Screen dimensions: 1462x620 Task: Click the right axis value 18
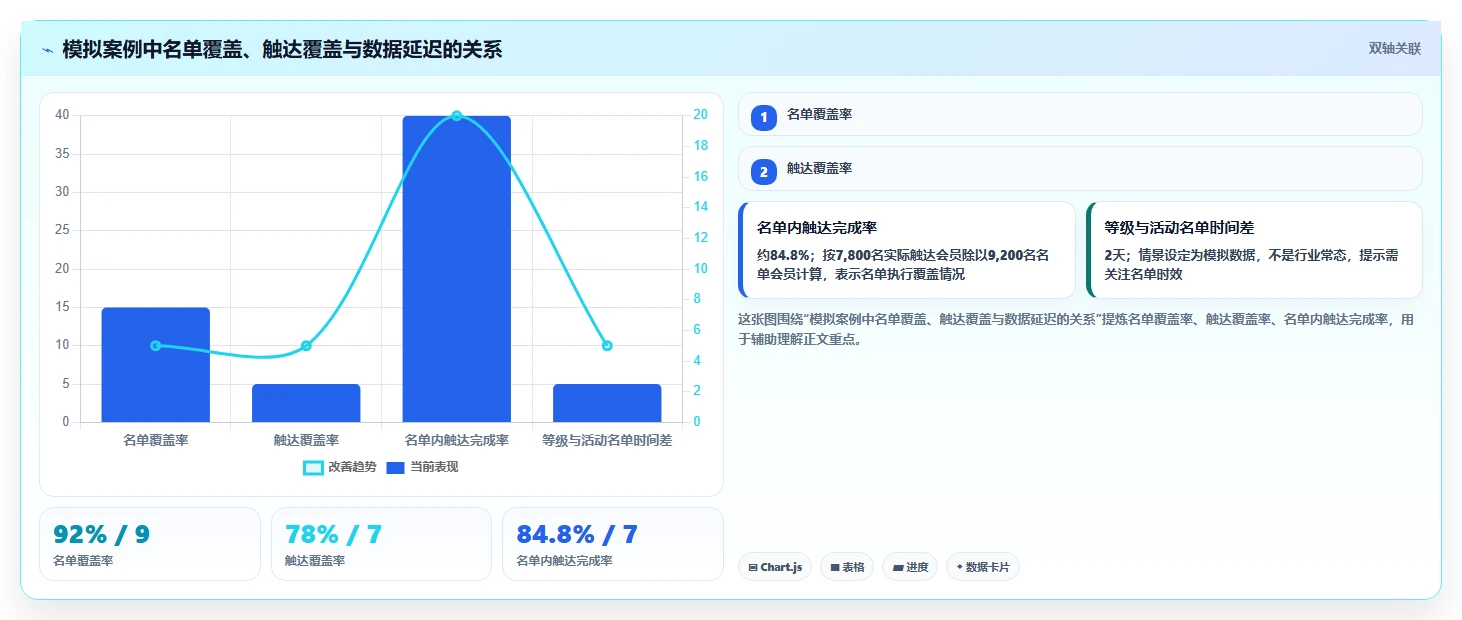[x=701, y=146]
